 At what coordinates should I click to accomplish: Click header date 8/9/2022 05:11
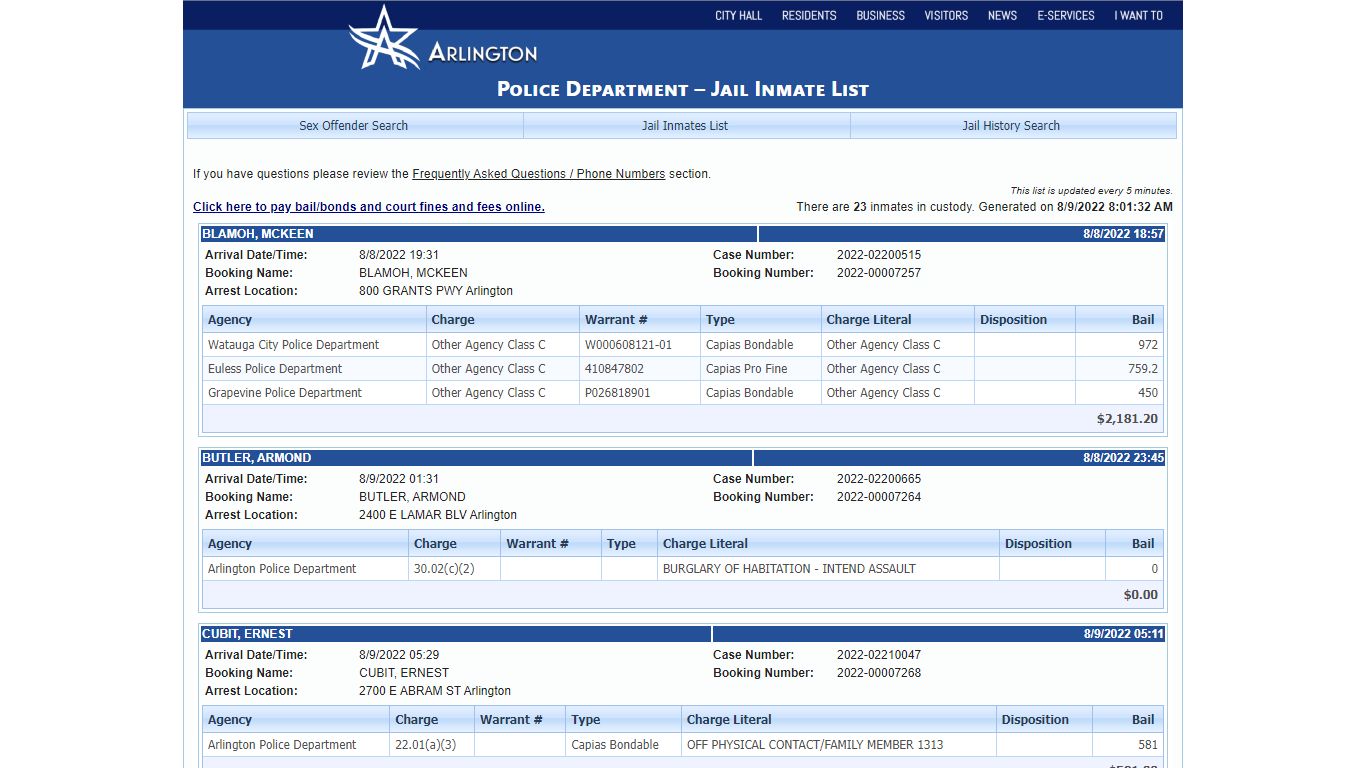pyautogui.click(x=1123, y=634)
